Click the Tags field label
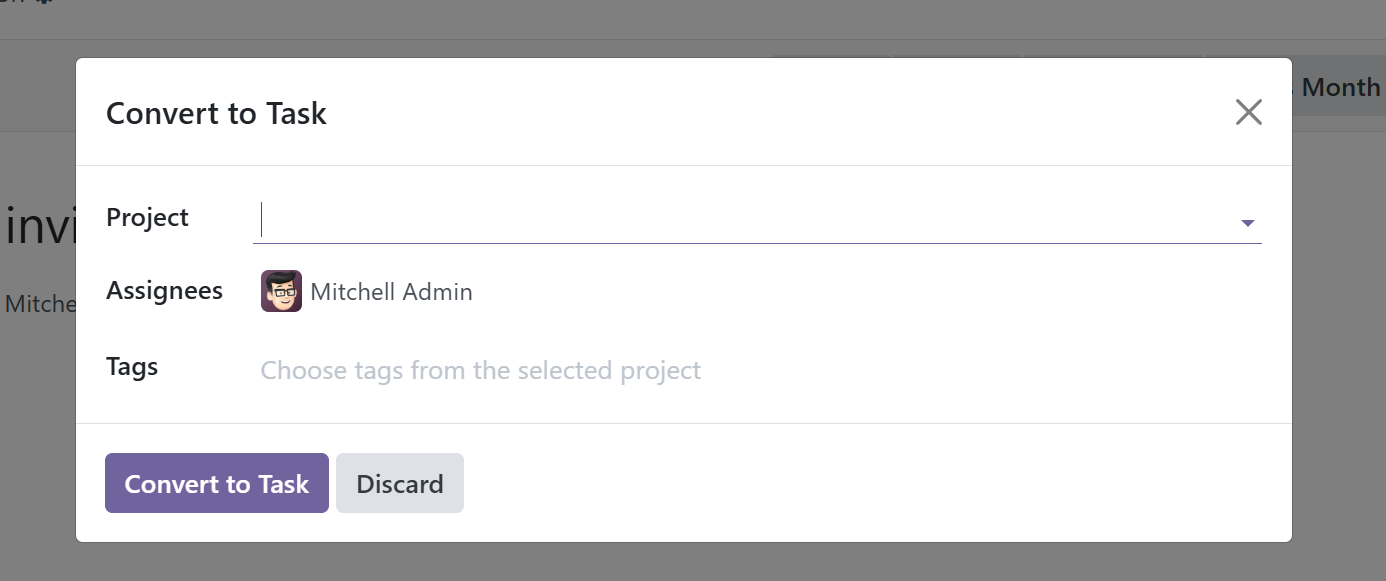The image size is (1386, 581). tap(132, 366)
